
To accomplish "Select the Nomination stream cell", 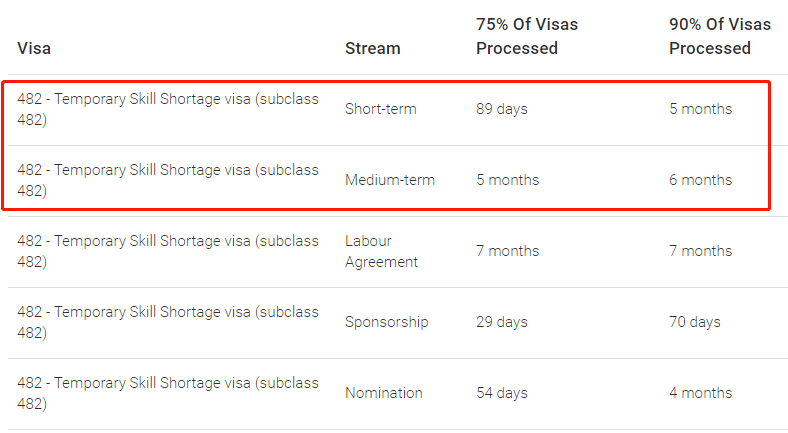I will click(383, 393).
